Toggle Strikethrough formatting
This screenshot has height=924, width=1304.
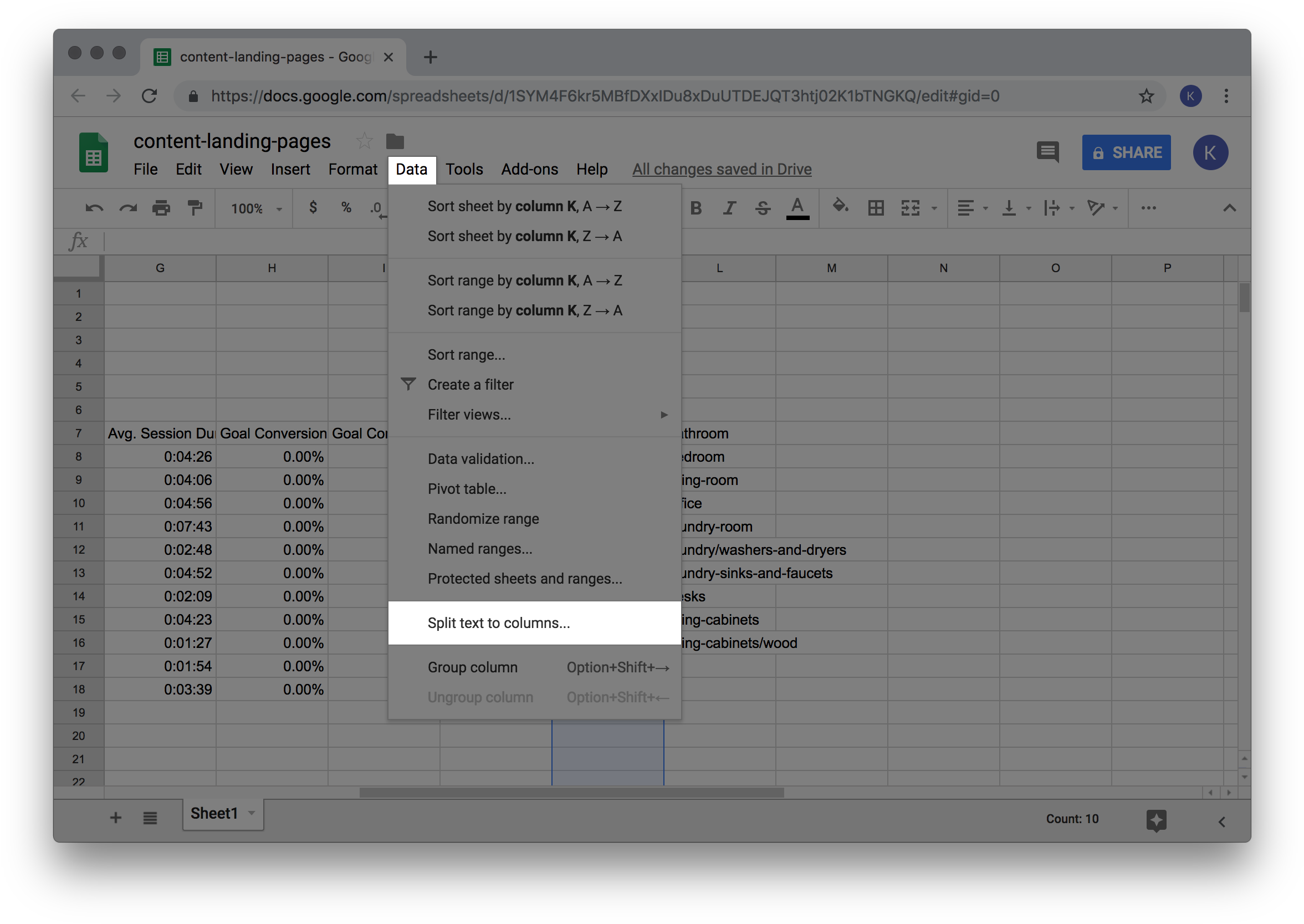pos(763,208)
